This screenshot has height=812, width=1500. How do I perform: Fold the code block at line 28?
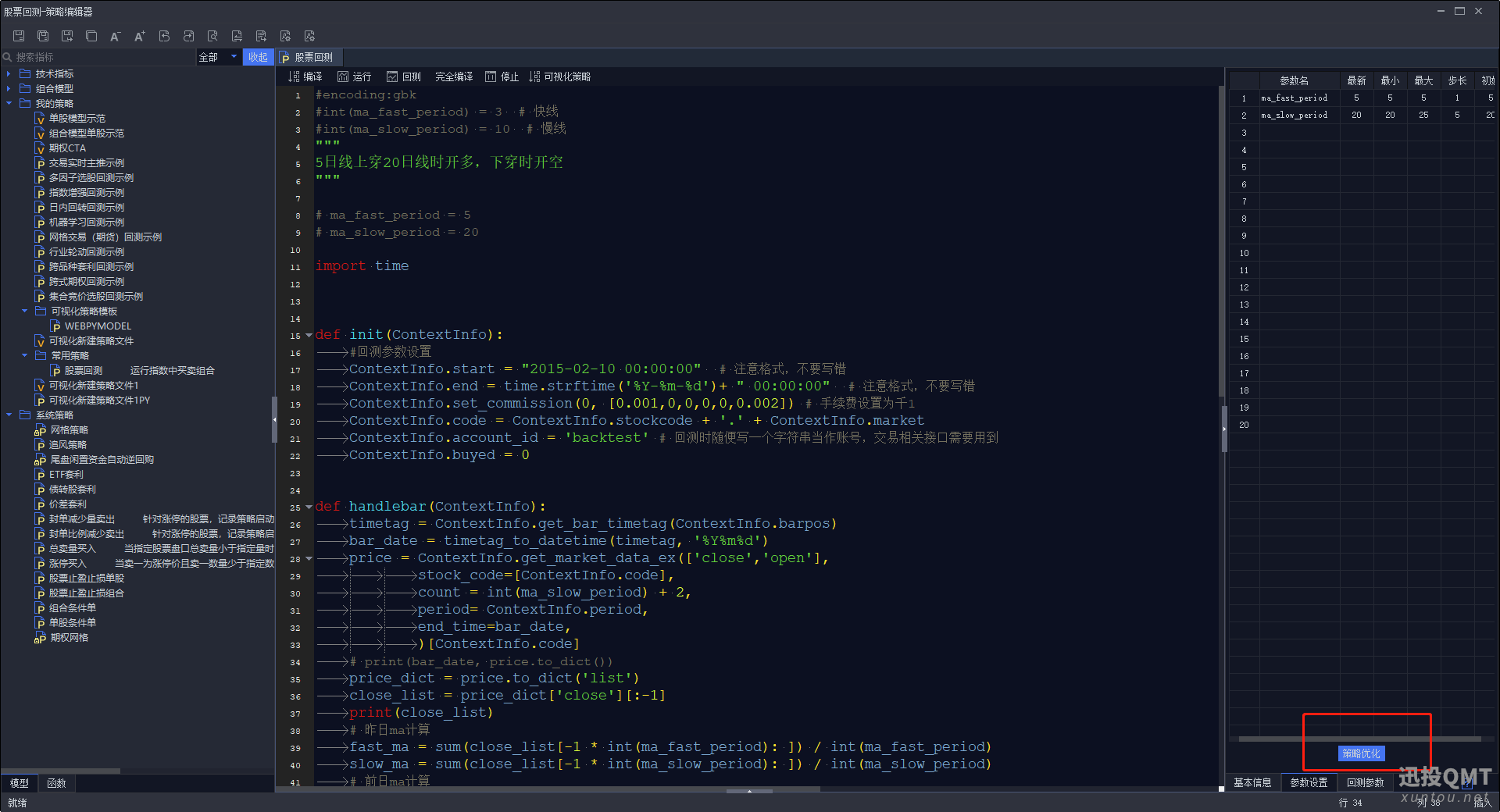point(309,558)
